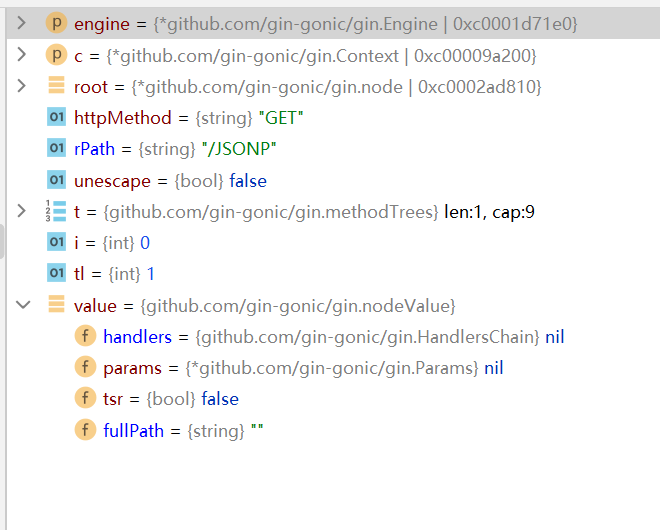
Task: Select the tsr field name
Action: [113, 399]
